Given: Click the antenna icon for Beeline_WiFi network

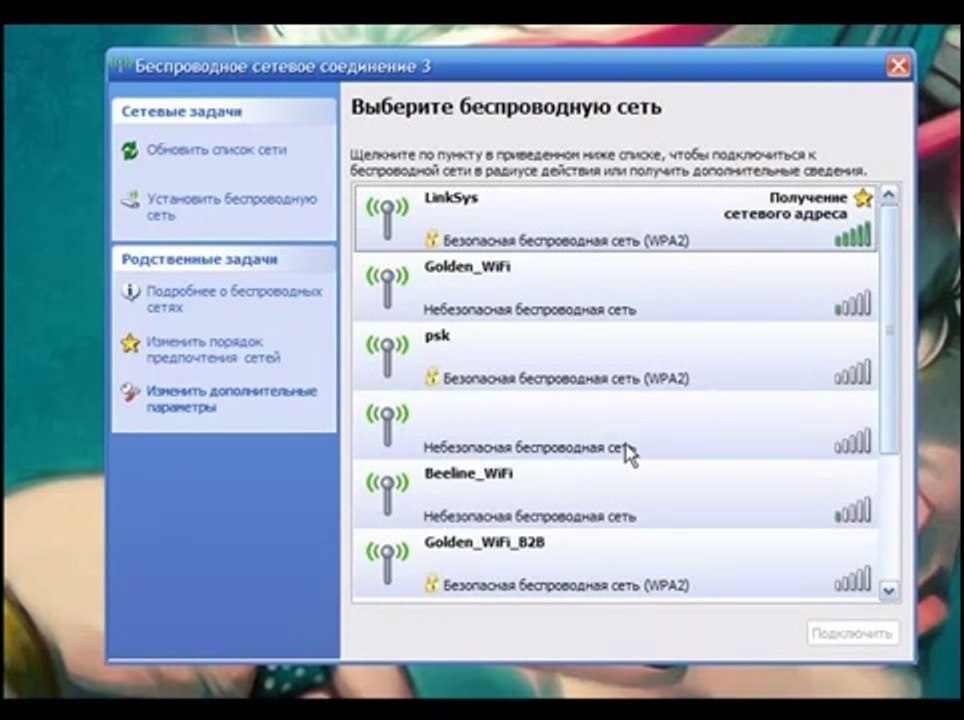Looking at the screenshot, I should tap(387, 494).
